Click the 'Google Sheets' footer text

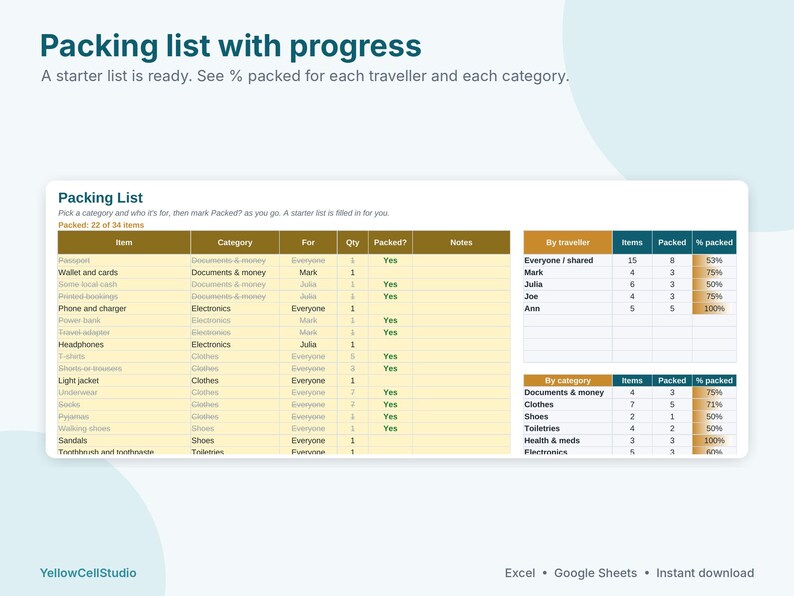(x=596, y=573)
